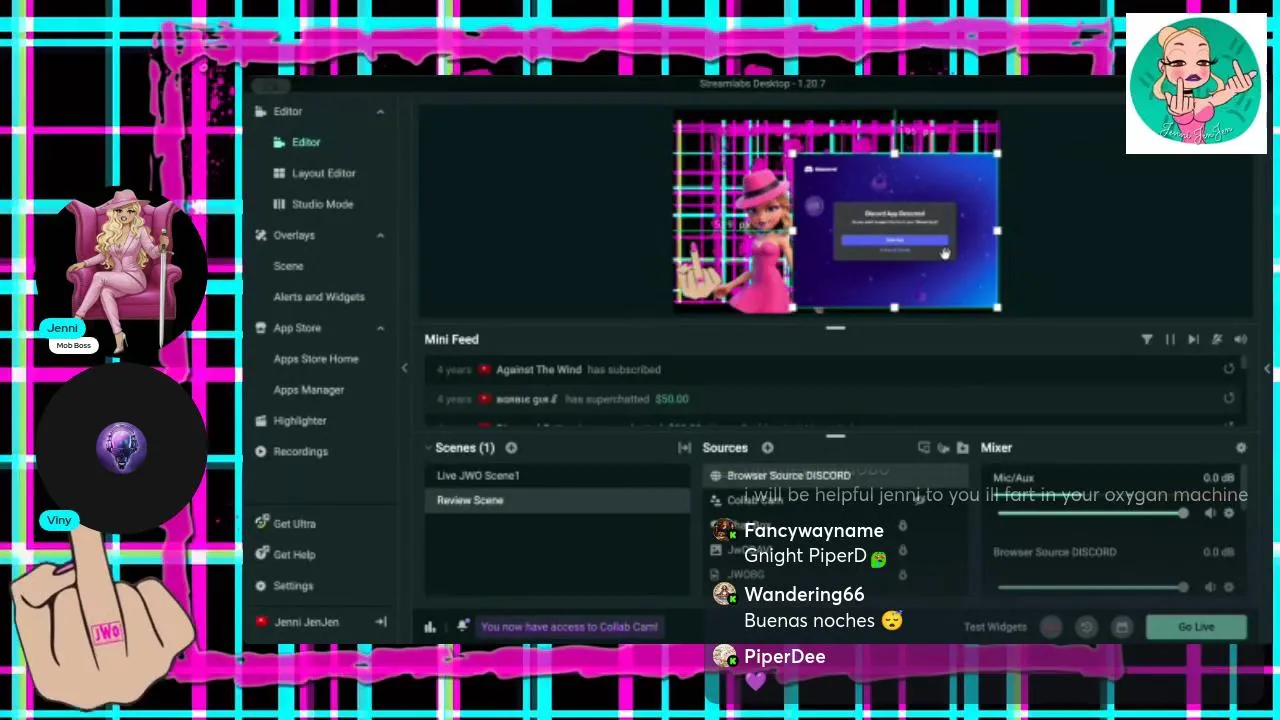The height and width of the screenshot is (720, 1280).
Task: Open Streamlabs Settings
Action: (293, 586)
